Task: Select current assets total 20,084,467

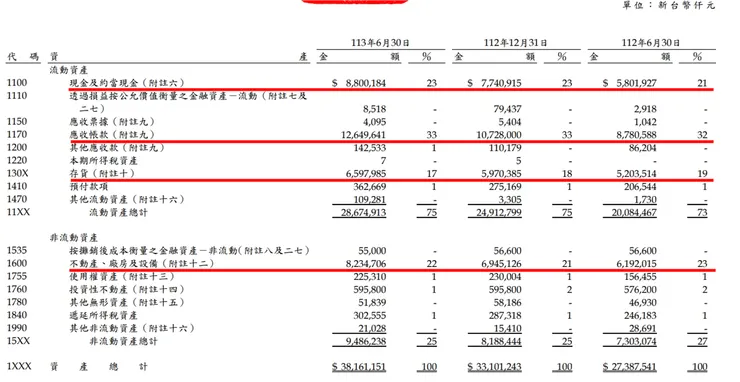Action: click(634, 212)
